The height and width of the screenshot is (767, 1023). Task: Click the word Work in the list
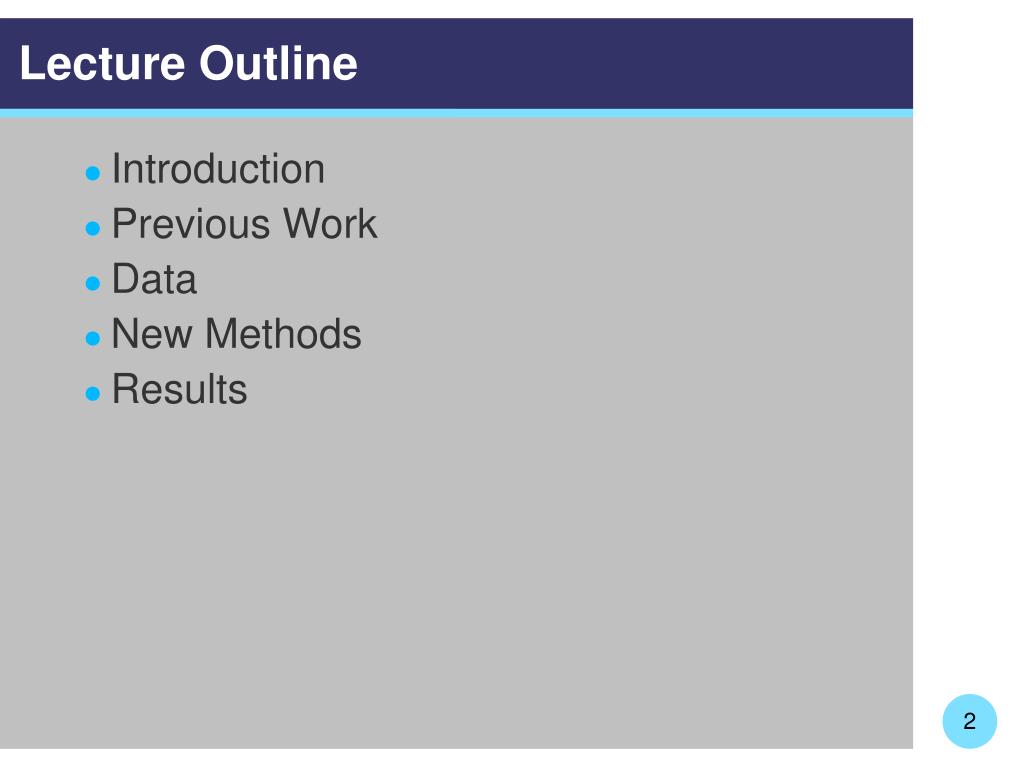329,224
